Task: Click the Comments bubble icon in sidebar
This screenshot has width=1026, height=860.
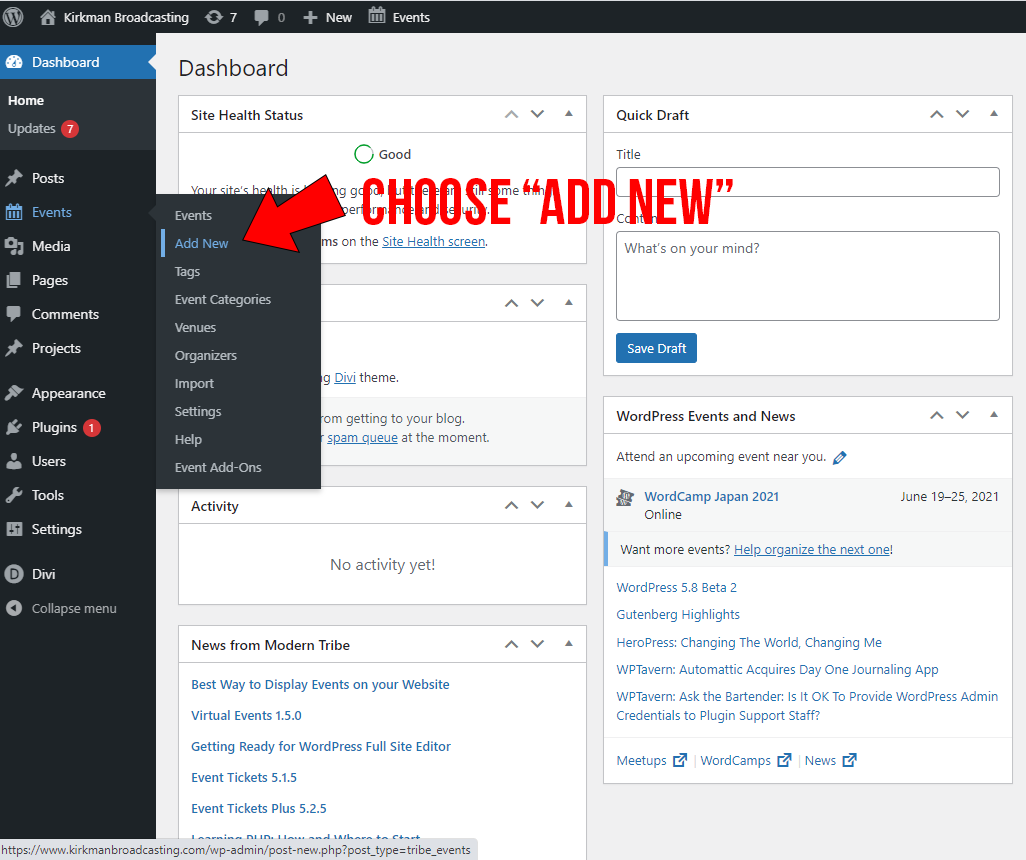Action: 14,314
